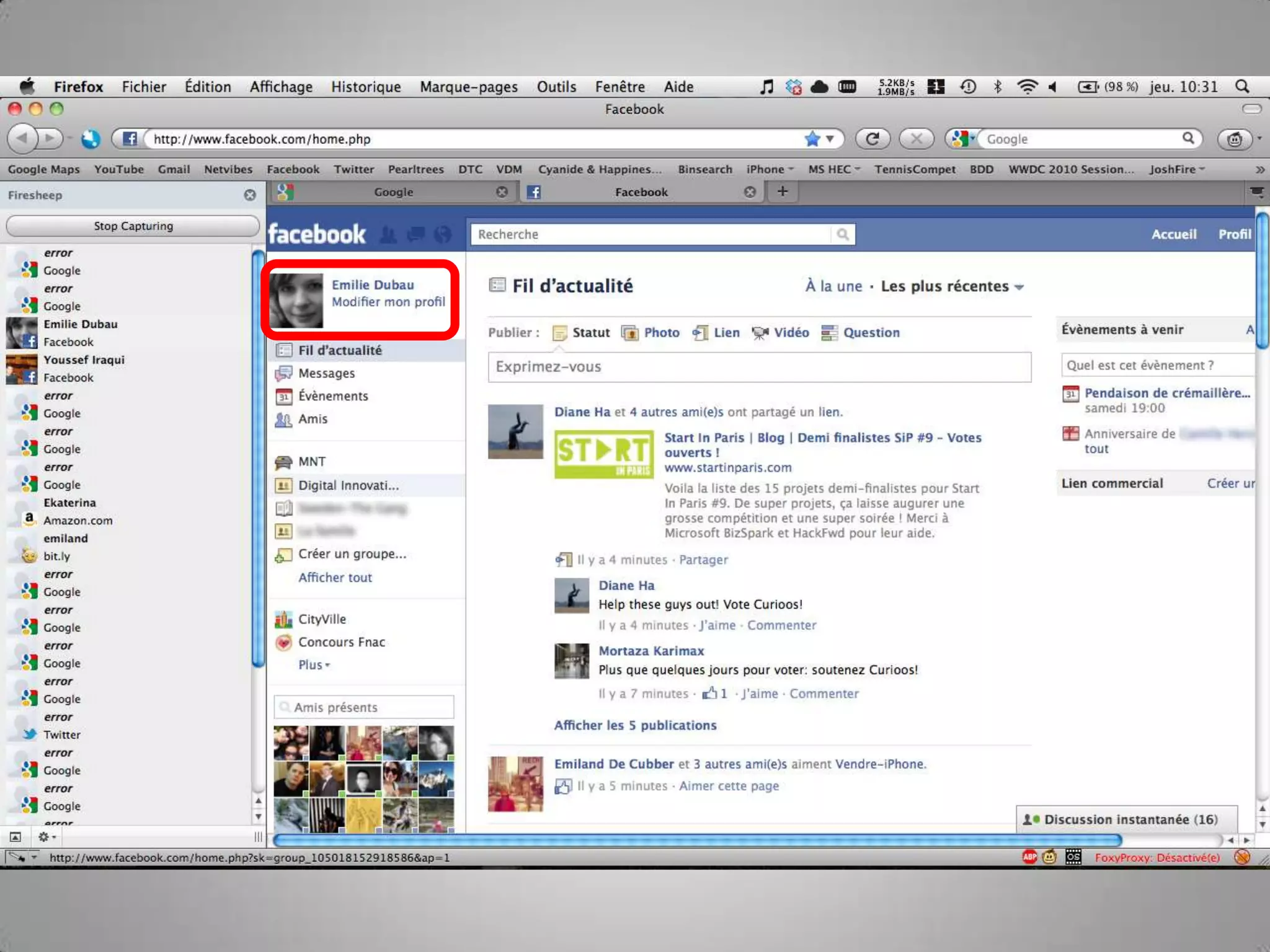
Task: Expand the Plus applications list
Action: [x=314, y=665]
